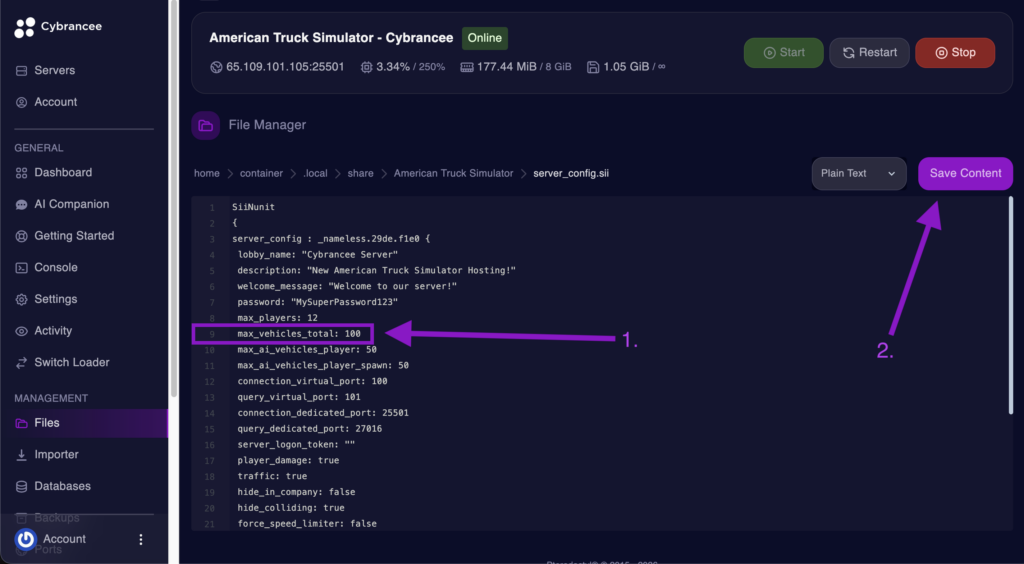Click the File Manager folder icon
1024x564 pixels.
(x=206, y=125)
